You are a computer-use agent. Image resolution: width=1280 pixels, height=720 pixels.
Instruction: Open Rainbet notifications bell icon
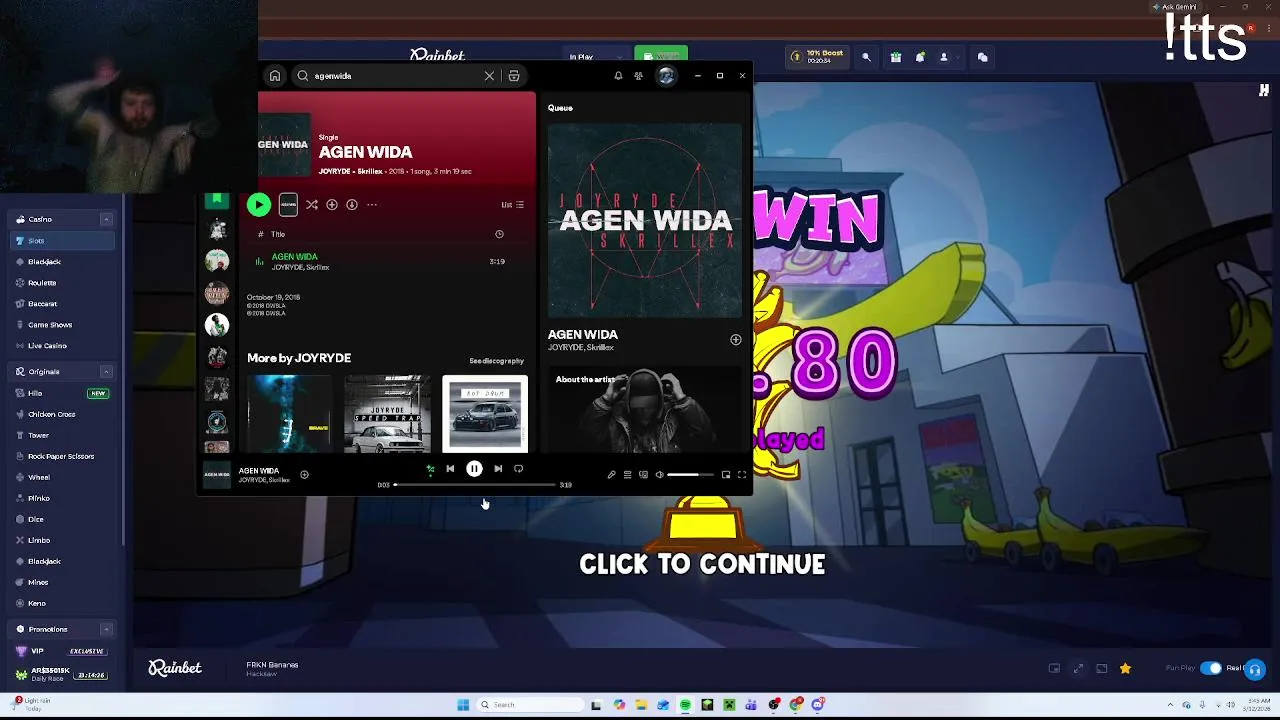[920, 58]
